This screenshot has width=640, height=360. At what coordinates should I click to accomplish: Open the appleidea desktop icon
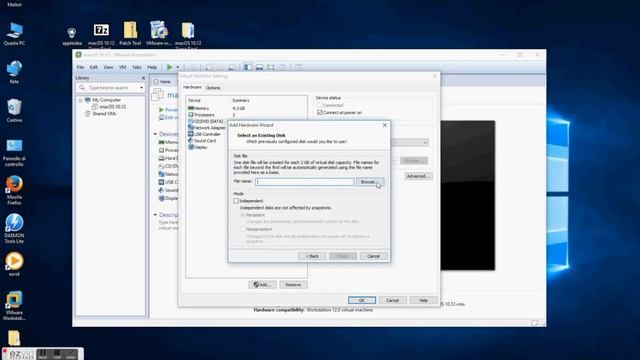click(72, 36)
